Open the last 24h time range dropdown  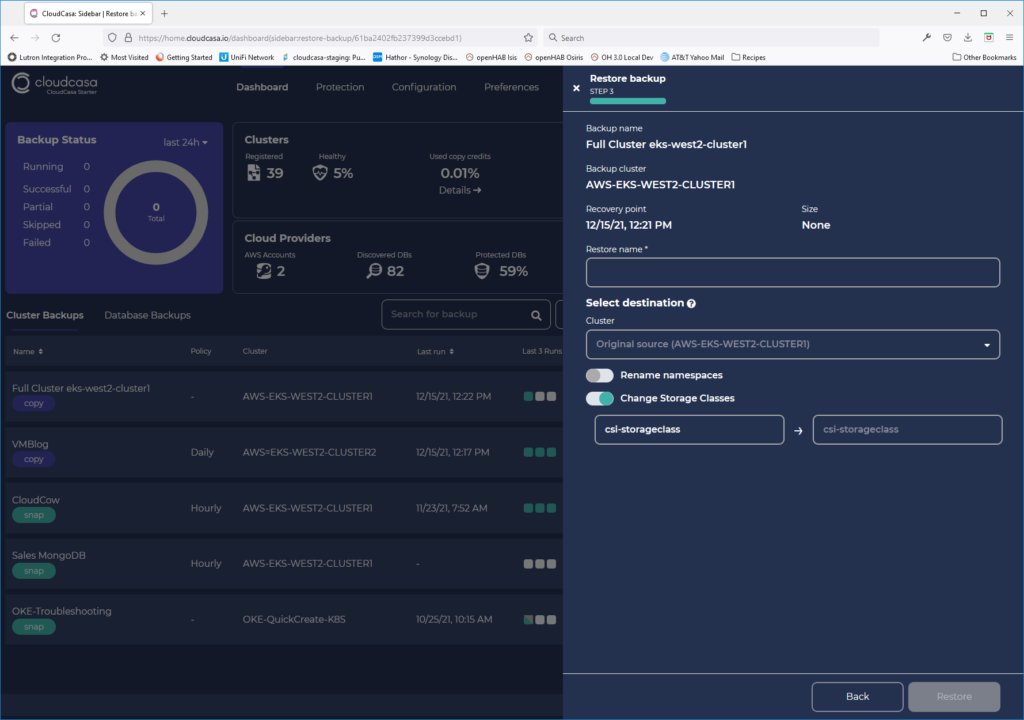(185, 142)
